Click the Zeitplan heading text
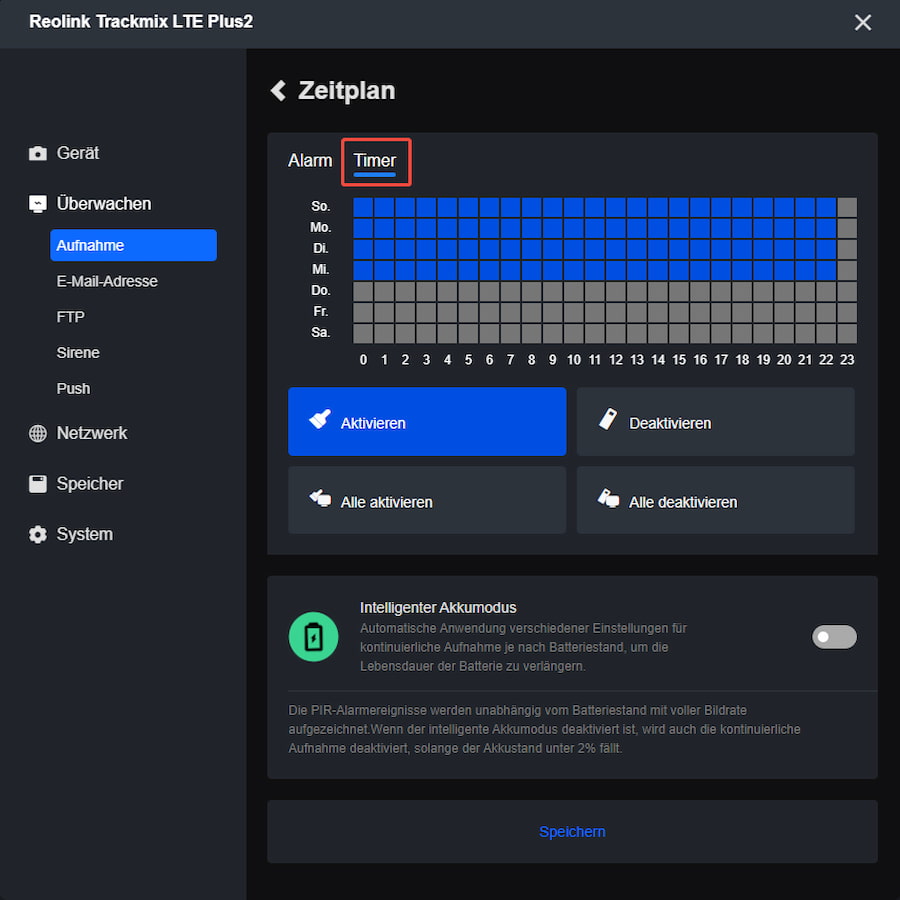900x900 pixels. click(x=347, y=91)
